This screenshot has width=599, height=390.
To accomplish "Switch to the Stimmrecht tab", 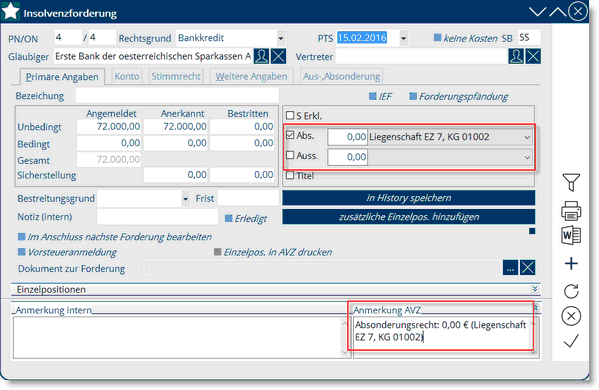I will click(176, 76).
